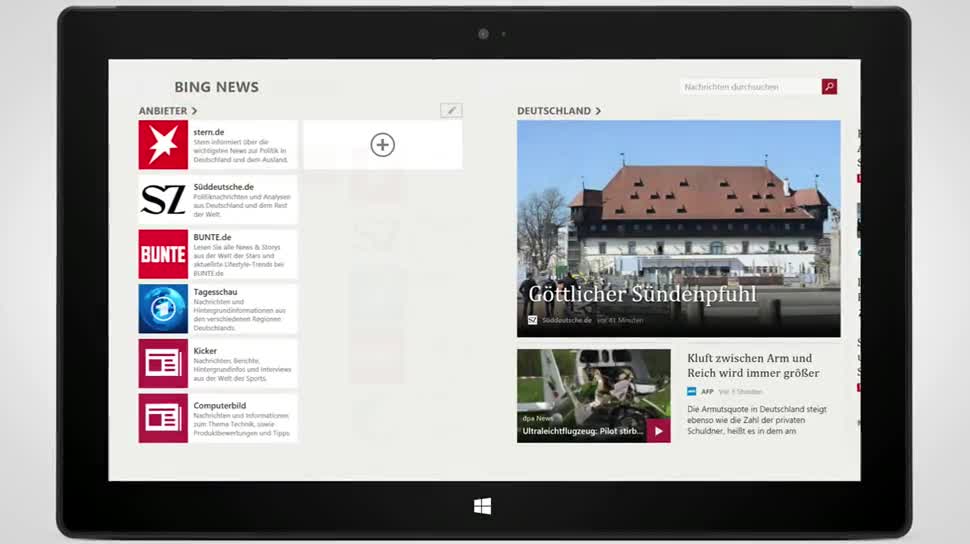
Task: Open the Computerbild newspaper icon tile
Action: pyautogui.click(x=163, y=418)
